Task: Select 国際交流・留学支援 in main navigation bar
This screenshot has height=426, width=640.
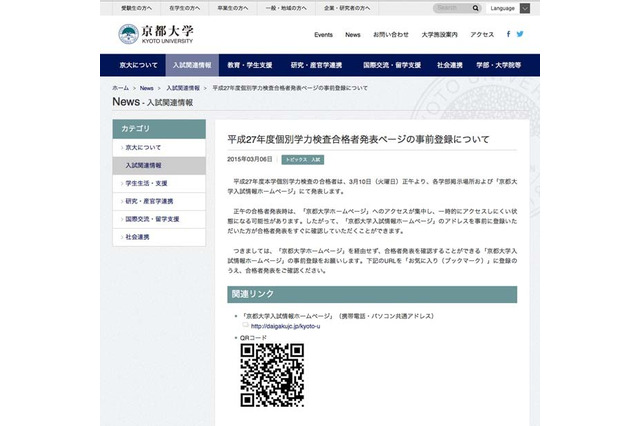Action: pyautogui.click(x=392, y=65)
